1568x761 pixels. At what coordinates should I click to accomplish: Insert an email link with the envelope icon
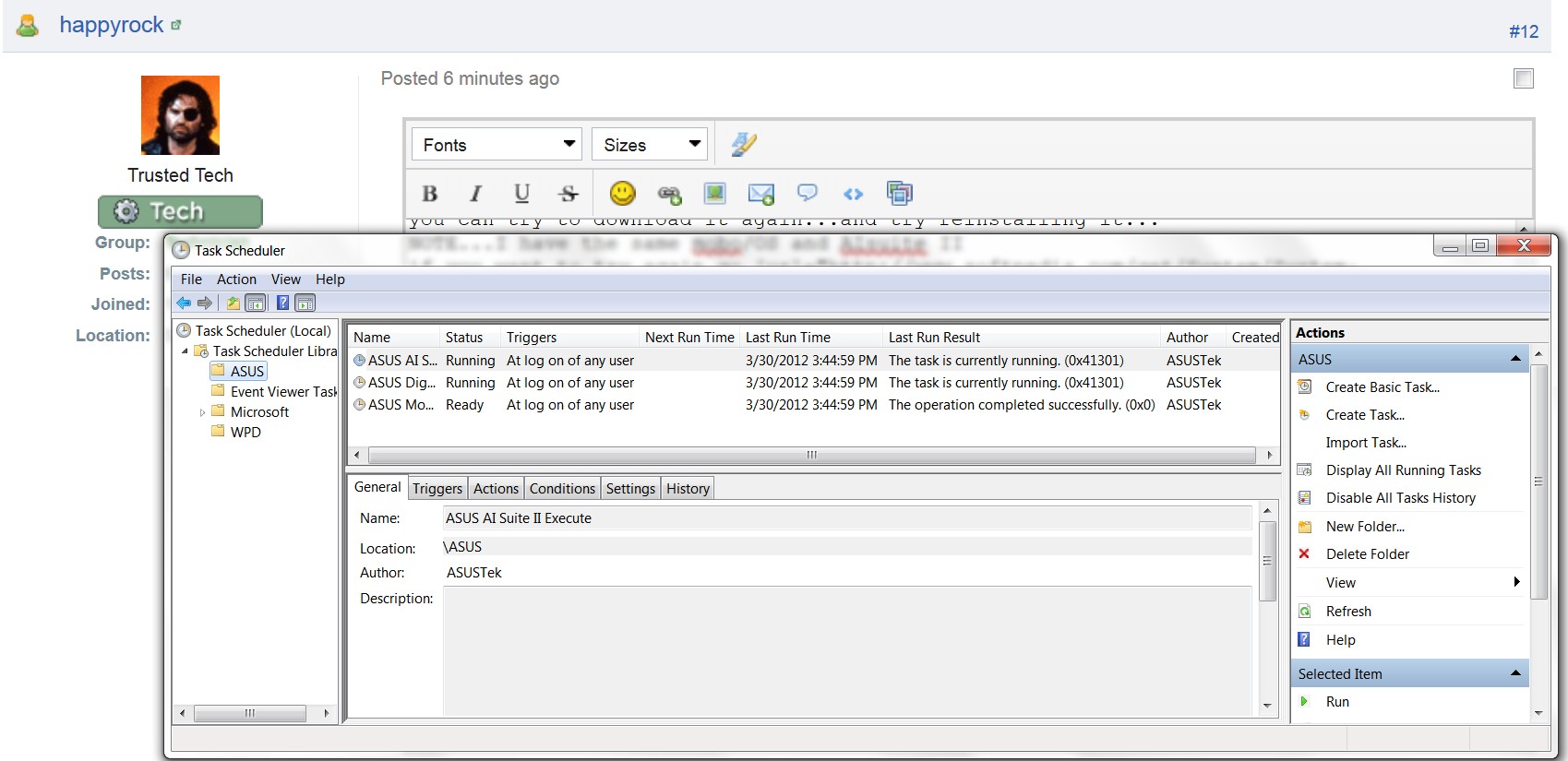click(x=760, y=194)
